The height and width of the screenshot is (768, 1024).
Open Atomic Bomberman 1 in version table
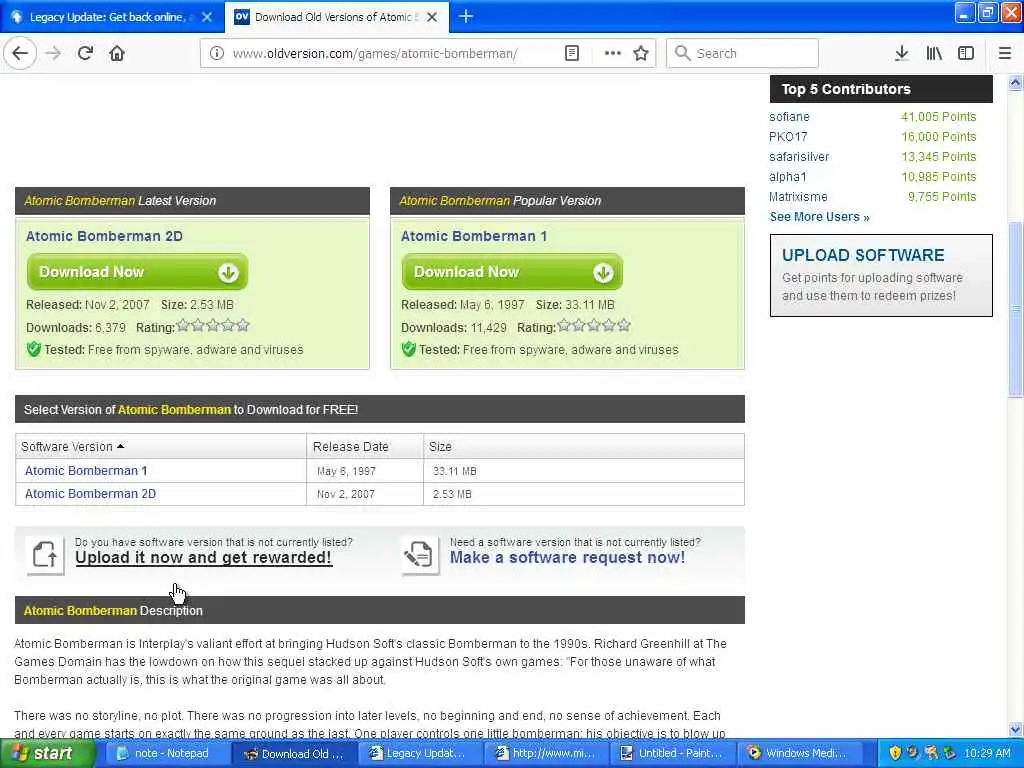(x=86, y=471)
